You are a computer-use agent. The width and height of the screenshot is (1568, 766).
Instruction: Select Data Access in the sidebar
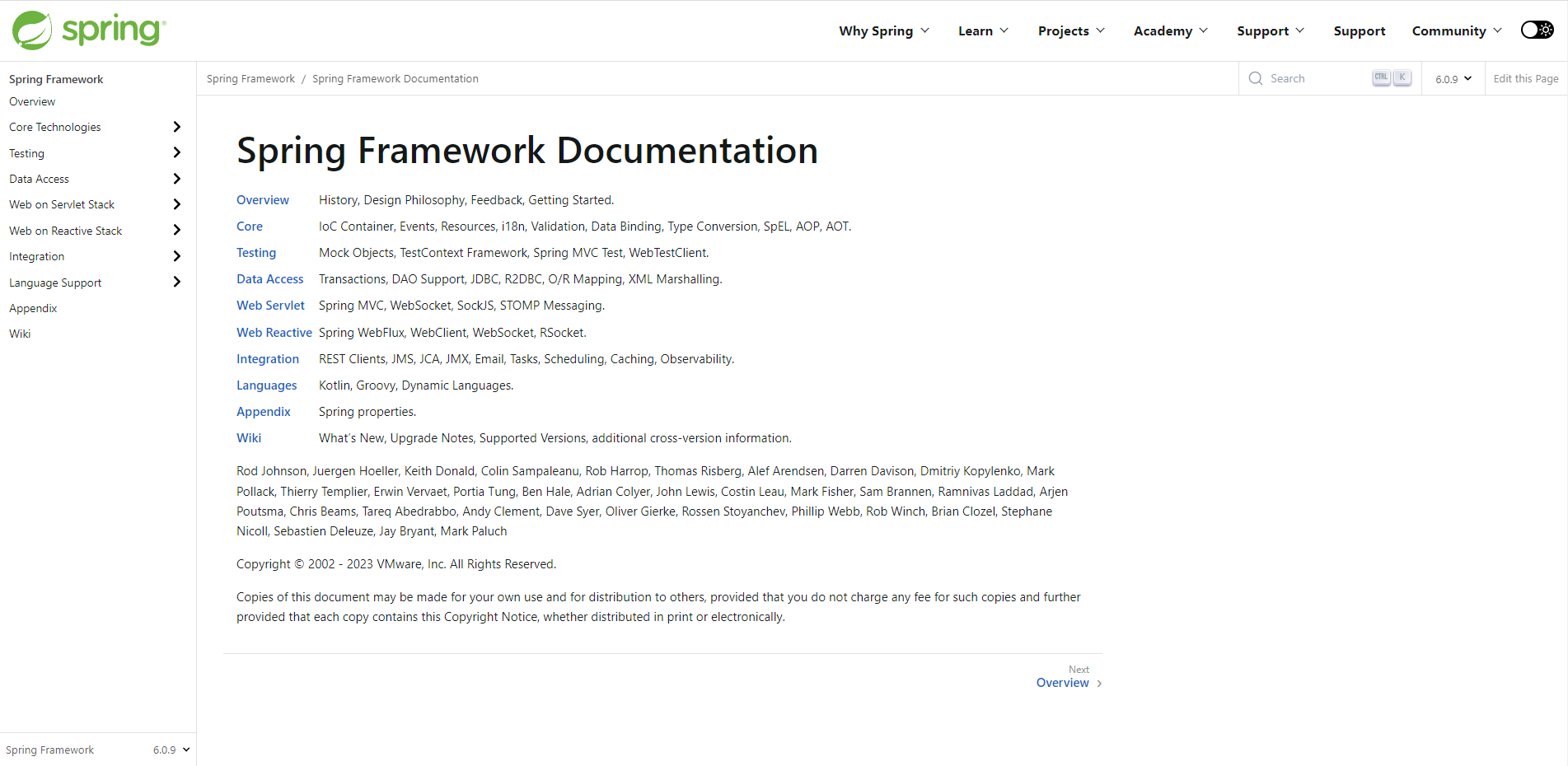(39, 179)
